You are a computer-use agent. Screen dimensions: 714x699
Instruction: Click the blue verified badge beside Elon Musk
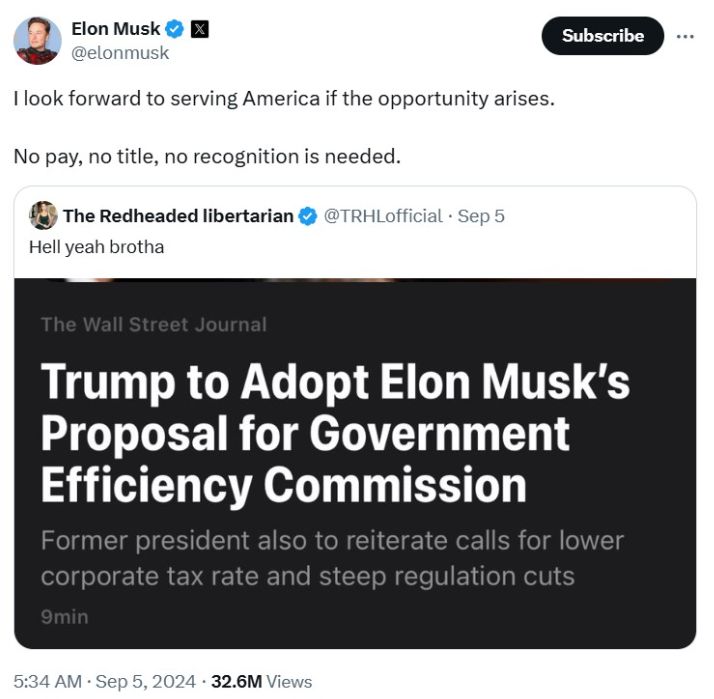pyautogui.click(x=174, y=29)
